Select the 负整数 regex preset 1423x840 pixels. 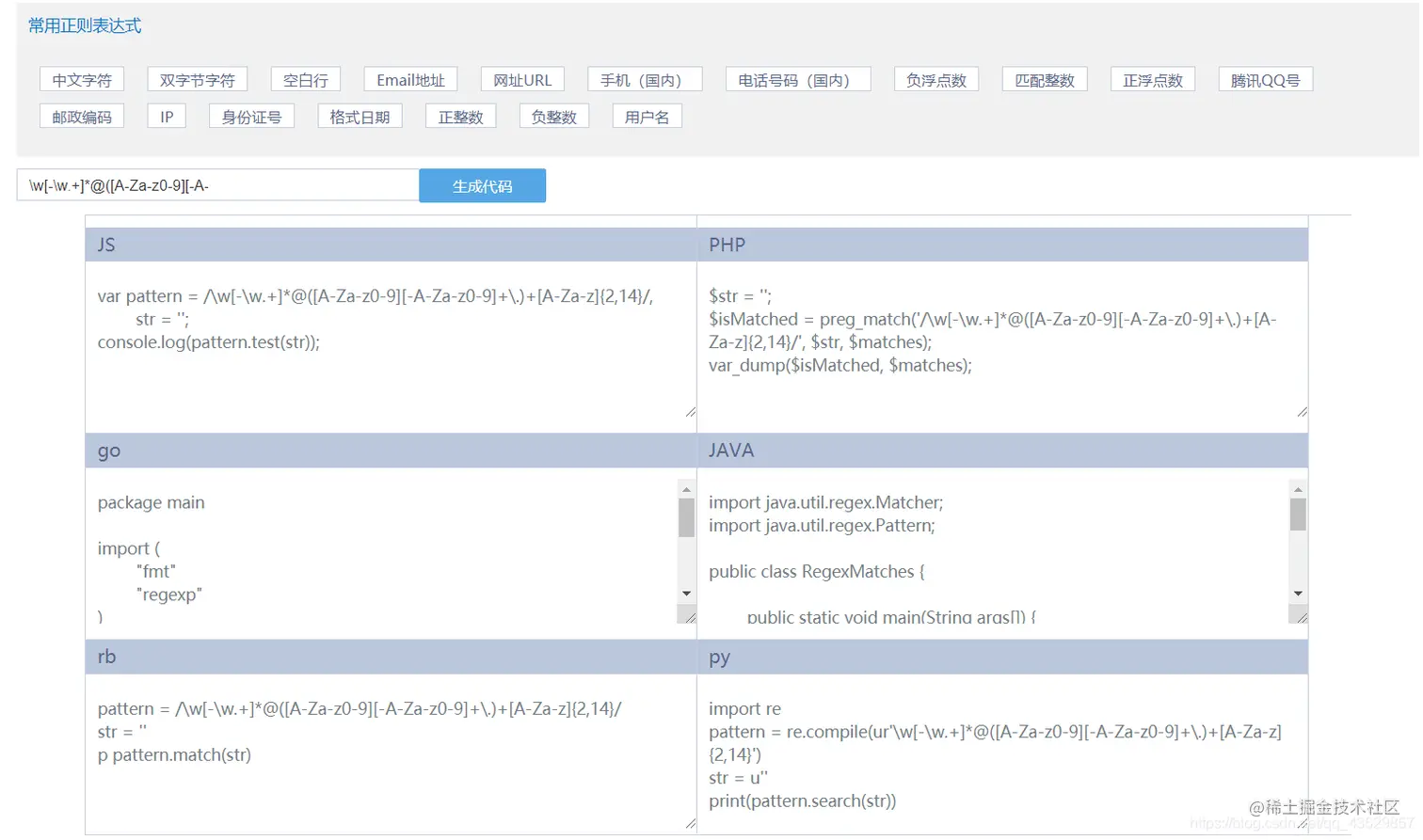click(x=554, y=117)
